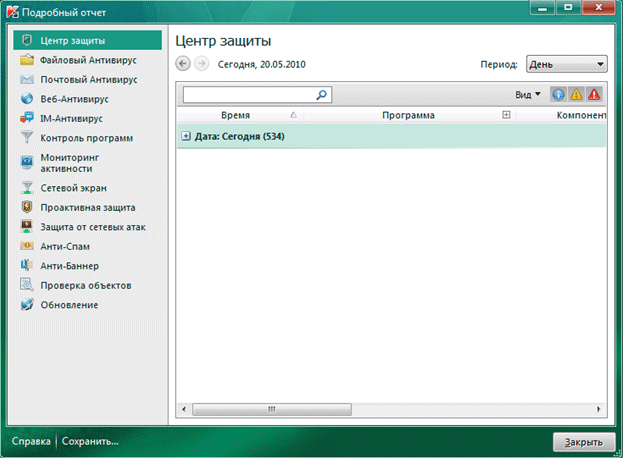Viewport: 623px width, 458px height.
Task: Select Контроль программ in sidebar
Action: coord(87,138)
